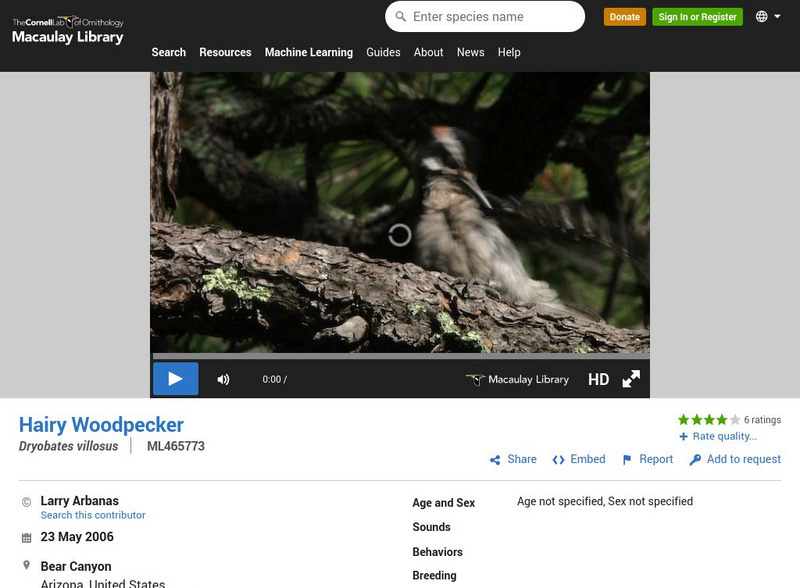Mute the video volume icon
This screenshot has width=800, height=588.
pos(223,379)
